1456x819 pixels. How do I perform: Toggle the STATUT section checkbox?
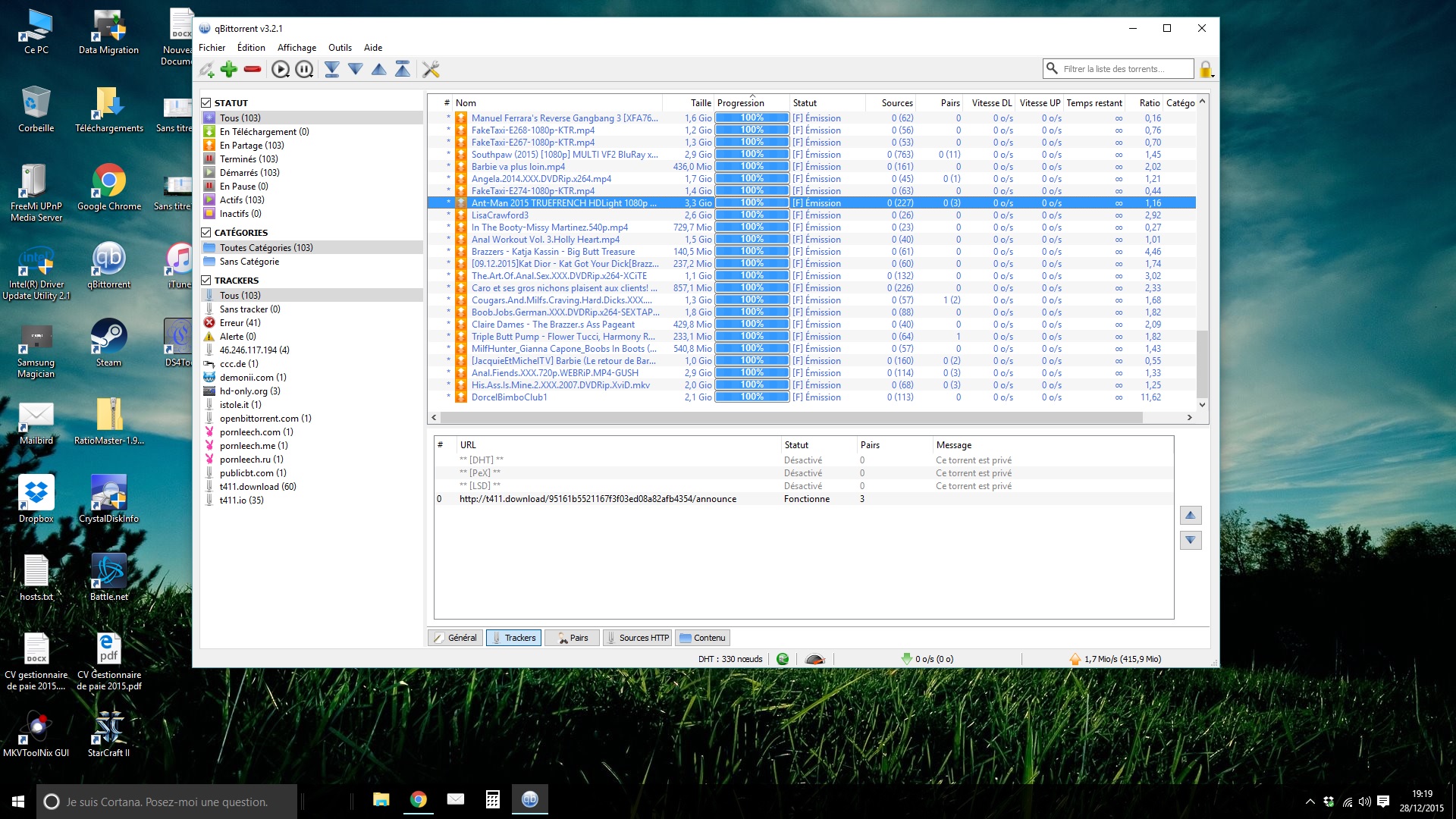tap(206, 102)
